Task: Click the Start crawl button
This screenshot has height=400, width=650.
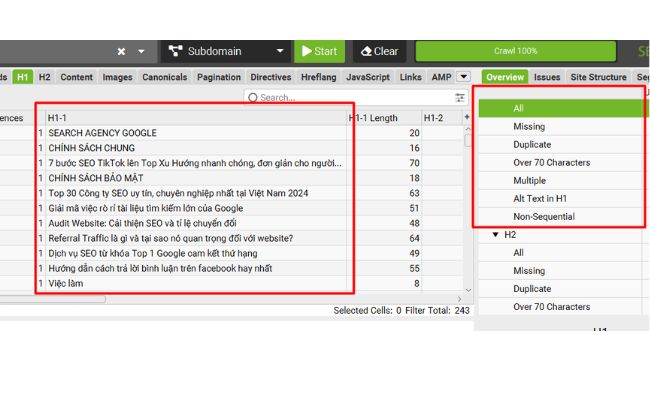Action: [x=319, y=51]
